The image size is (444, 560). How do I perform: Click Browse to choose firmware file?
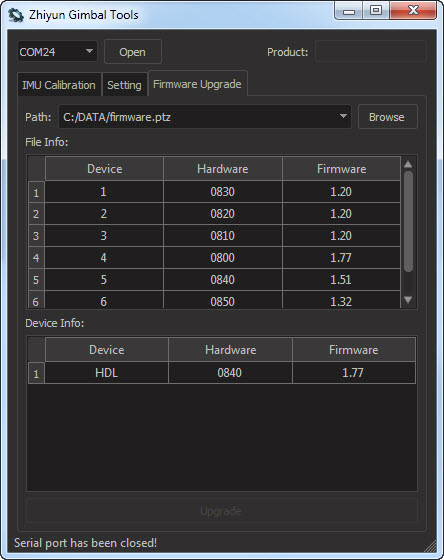point(387,117)
